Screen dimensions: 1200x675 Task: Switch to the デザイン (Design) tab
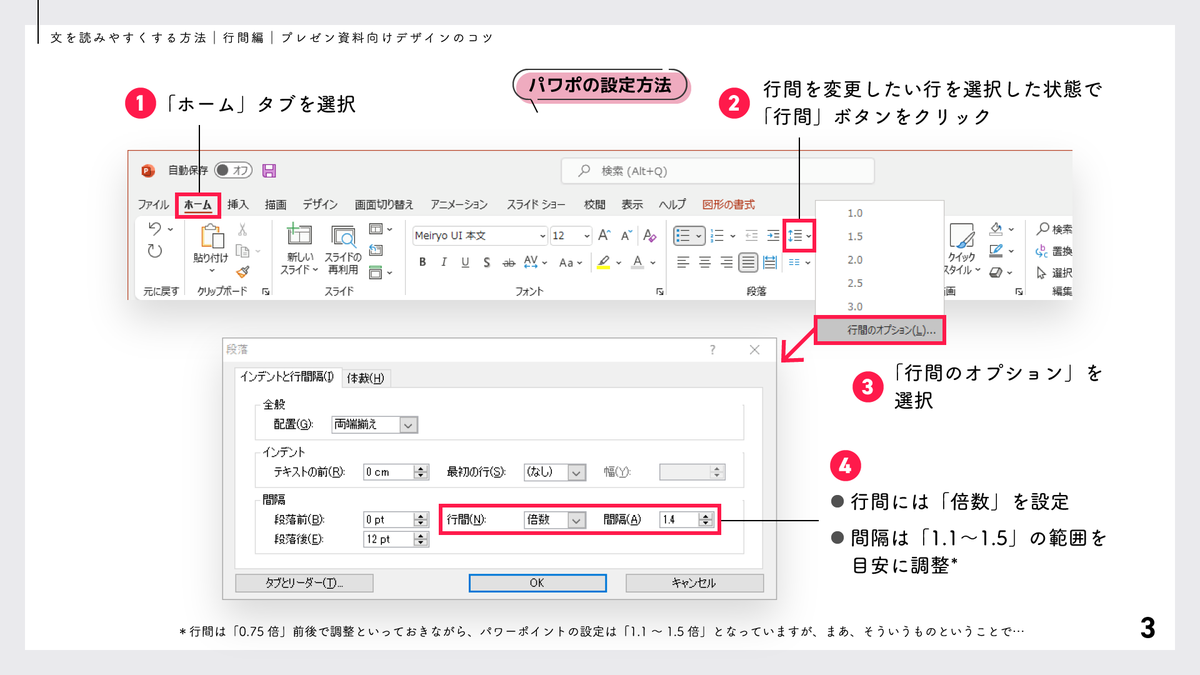click(320, 204)
